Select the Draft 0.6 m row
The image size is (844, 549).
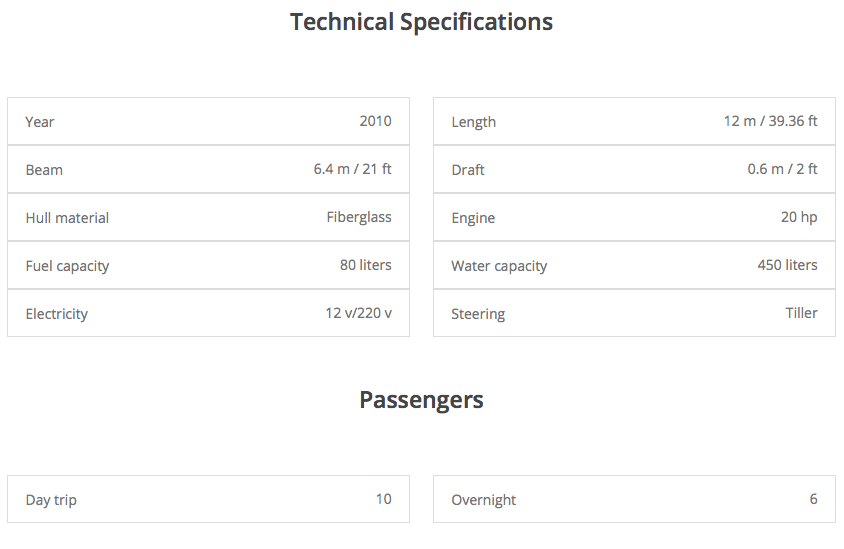pyautogui.click(x=634, y=170)
